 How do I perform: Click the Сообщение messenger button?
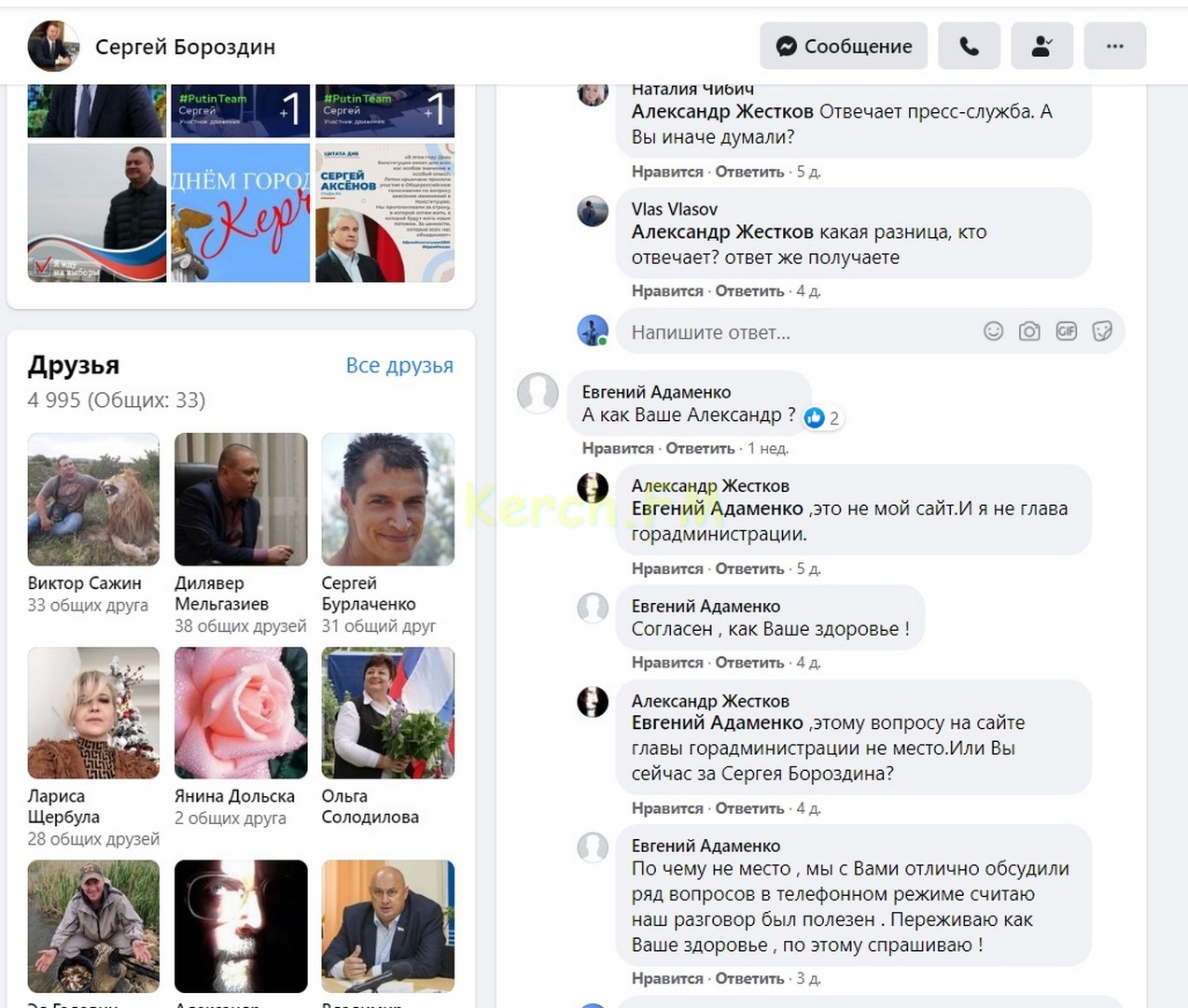tap(844, 46)
